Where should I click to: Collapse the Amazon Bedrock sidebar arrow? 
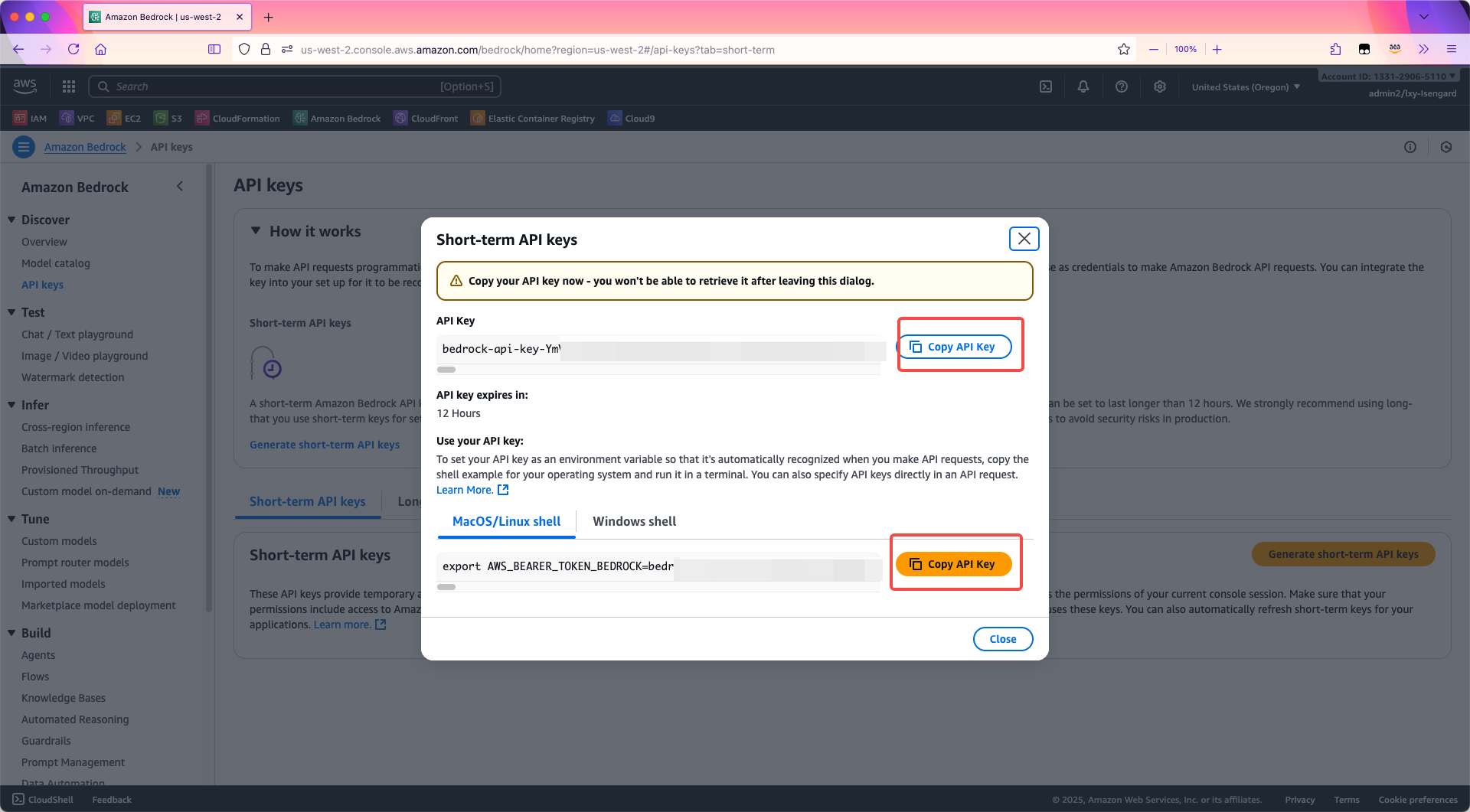tap(180, 186)
